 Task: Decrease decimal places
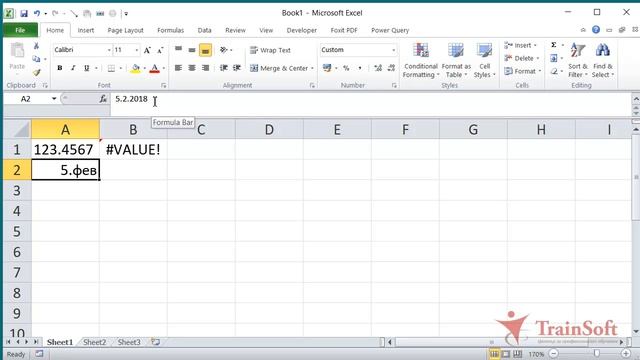[x=391, y=68]
